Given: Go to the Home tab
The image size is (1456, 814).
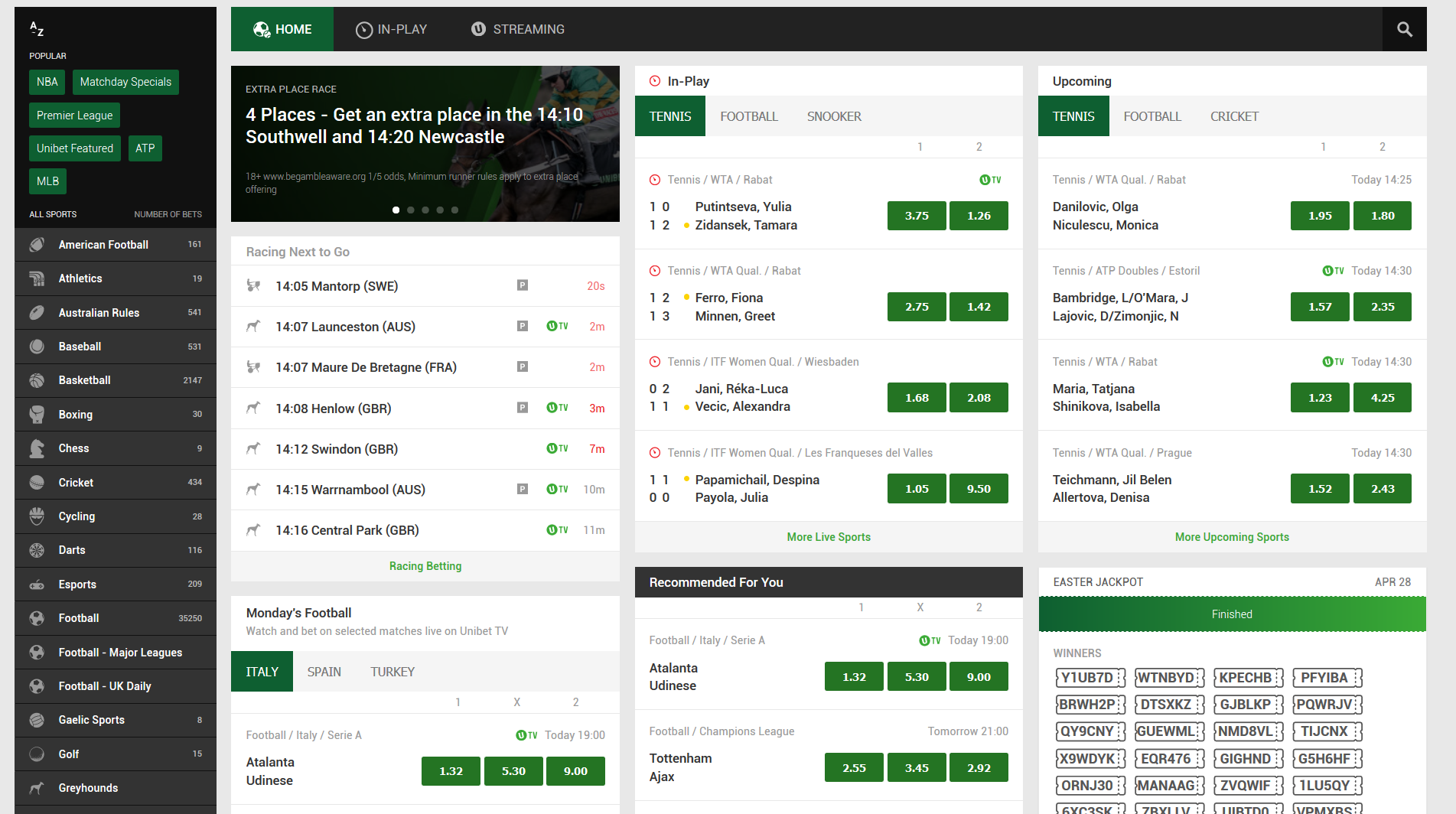Looking at the screenshot, I should coord(282,29).
